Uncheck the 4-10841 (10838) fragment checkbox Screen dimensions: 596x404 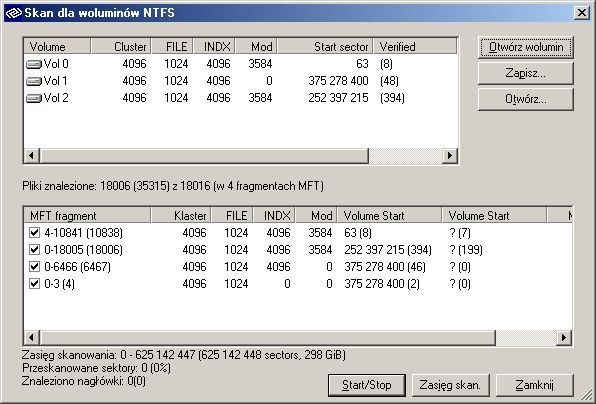pos(35,232)
